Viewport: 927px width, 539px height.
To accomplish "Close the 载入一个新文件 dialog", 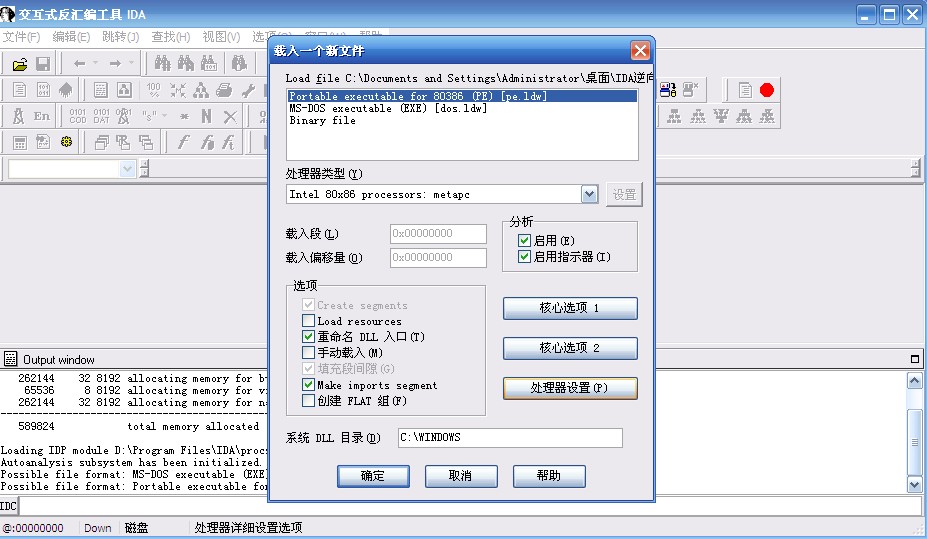I will 640,51.
